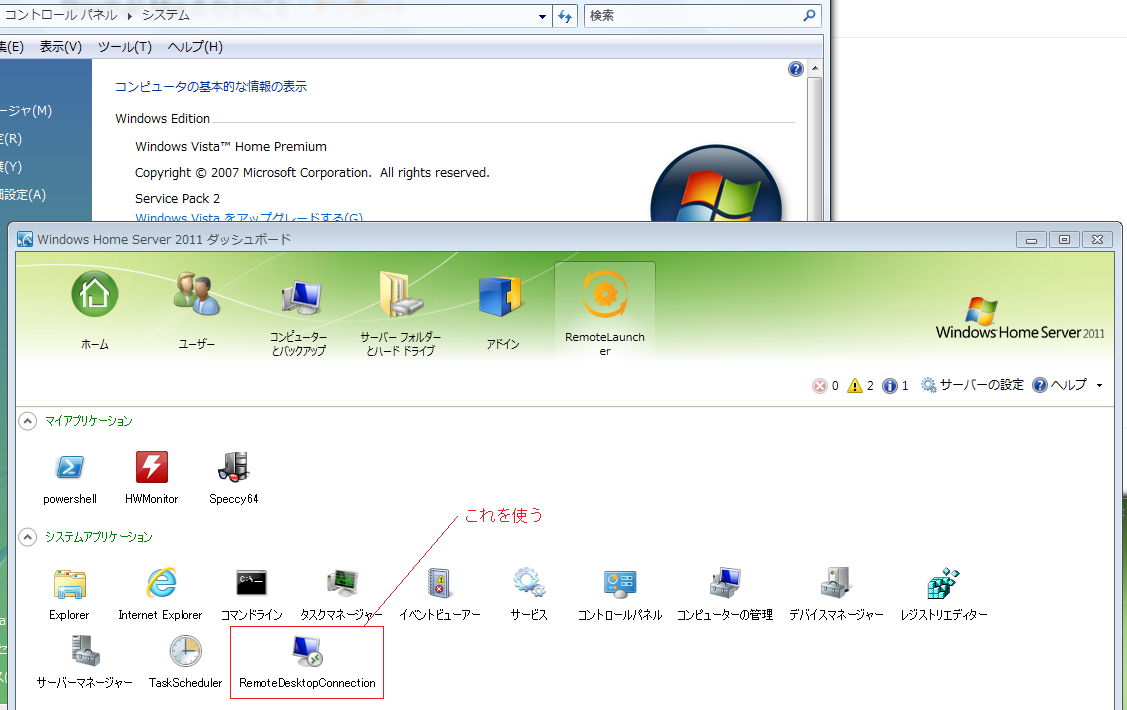
Task: Click the magnifier search icon in the System window
Action: tap(809, 15)
